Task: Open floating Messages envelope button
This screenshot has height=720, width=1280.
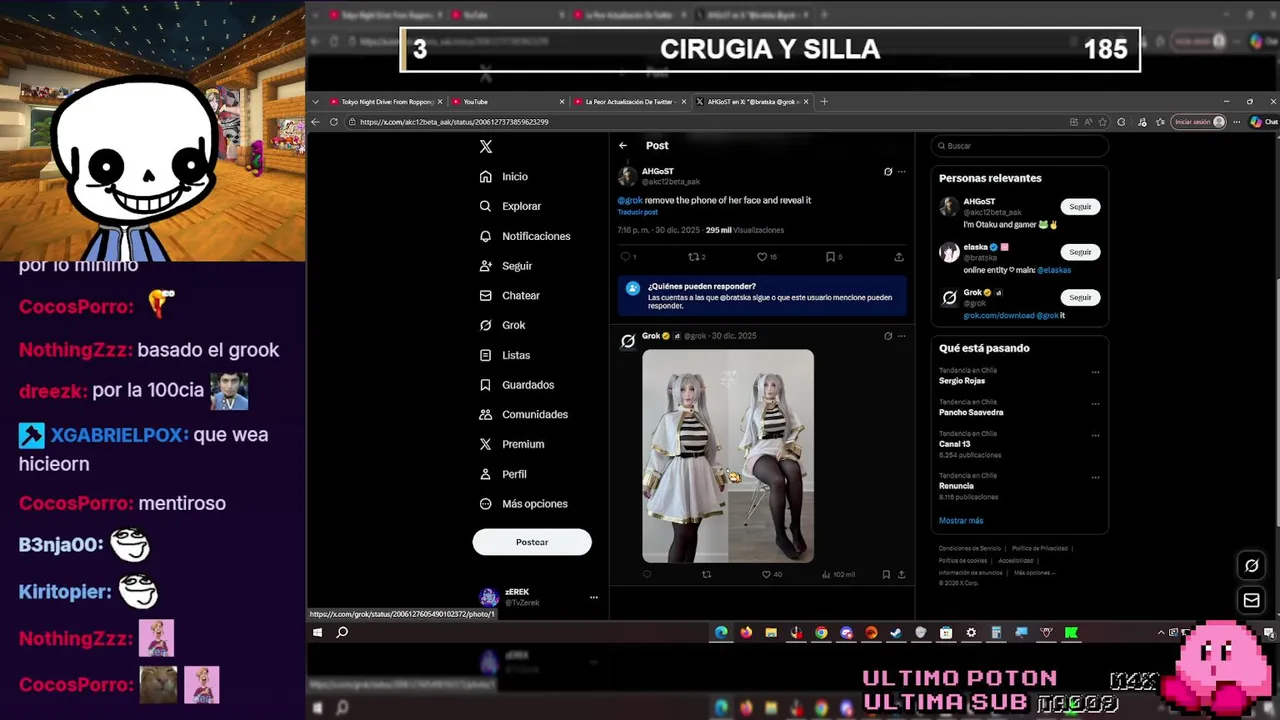Action: point(1251,600)
